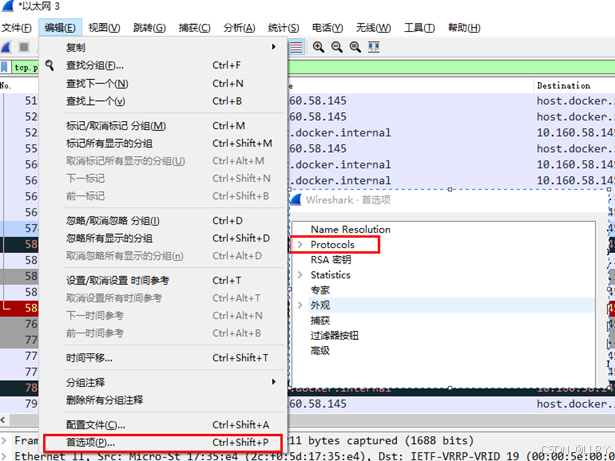Open the 工具(T) menu
The width and height of the screenshot is (615, 461).
(x=419, y=28)
